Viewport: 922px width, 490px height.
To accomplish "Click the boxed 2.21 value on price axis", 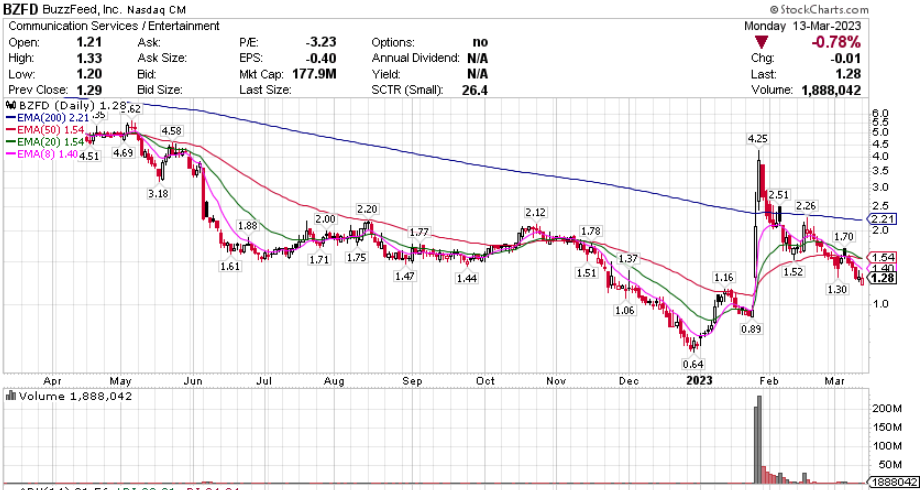I will pos(884,219).
